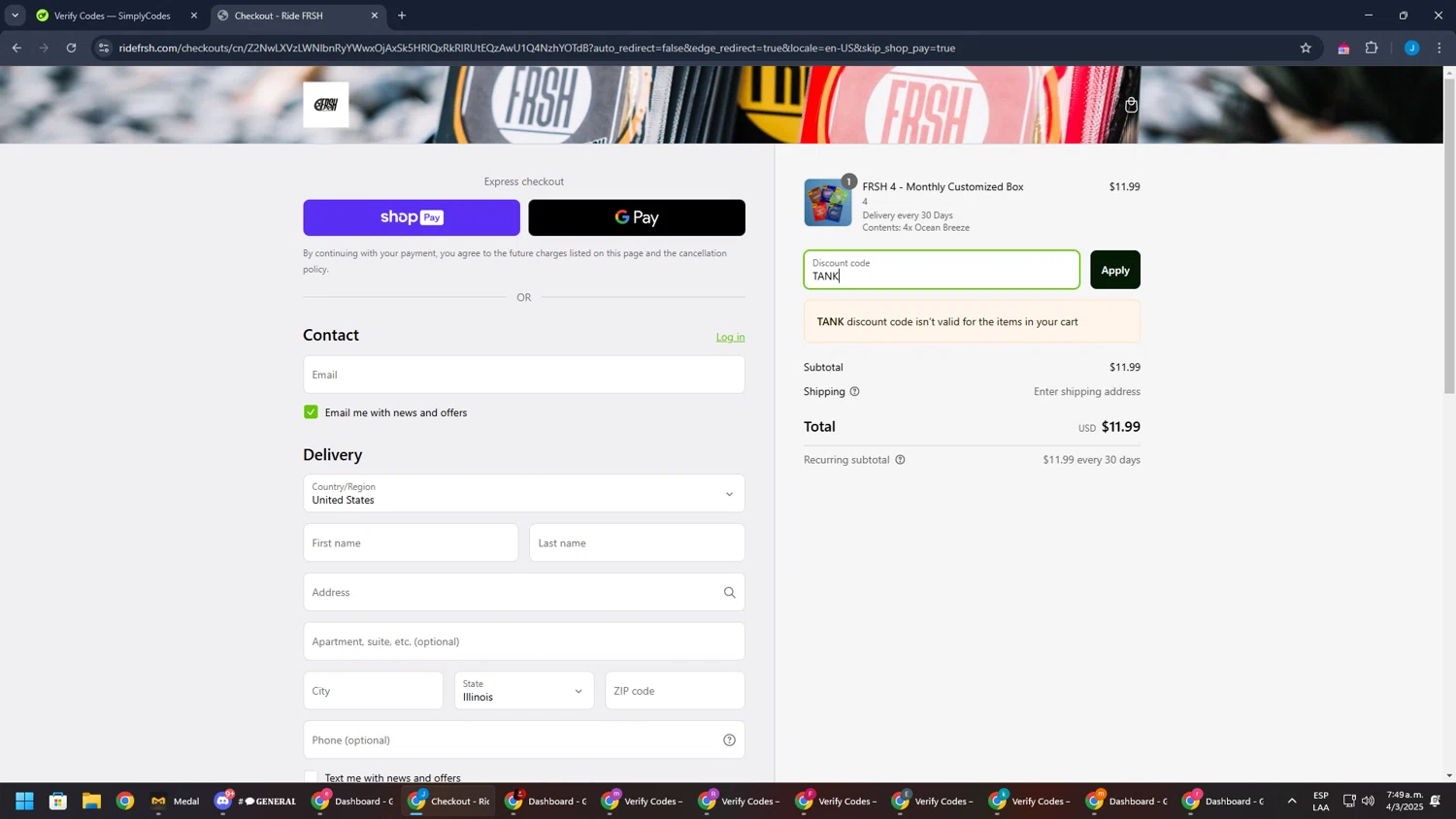Bookmark this page with the star icon

[1306, 48]
